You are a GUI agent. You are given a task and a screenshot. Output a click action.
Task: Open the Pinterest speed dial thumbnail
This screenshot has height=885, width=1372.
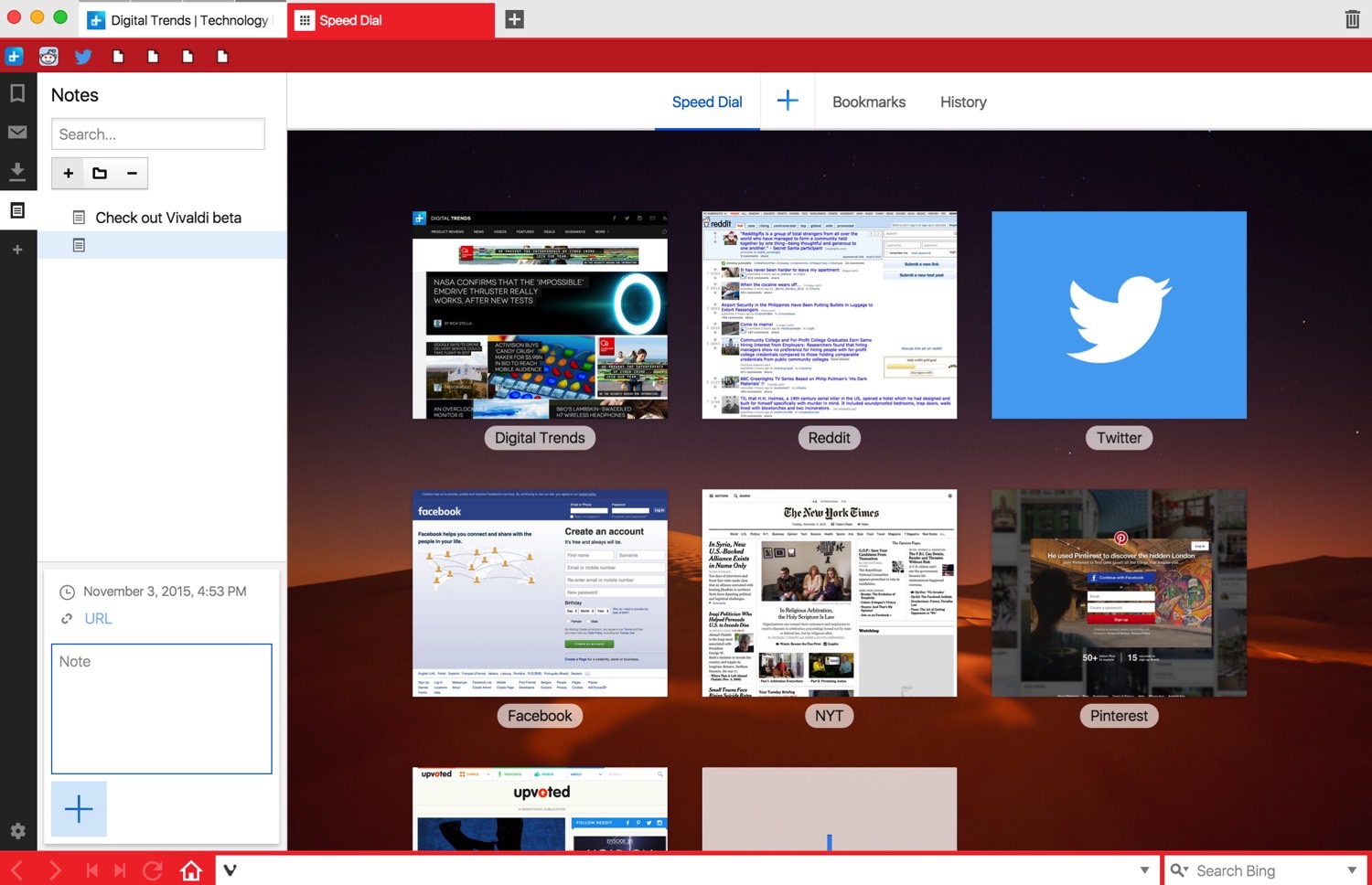[1119, 593]
